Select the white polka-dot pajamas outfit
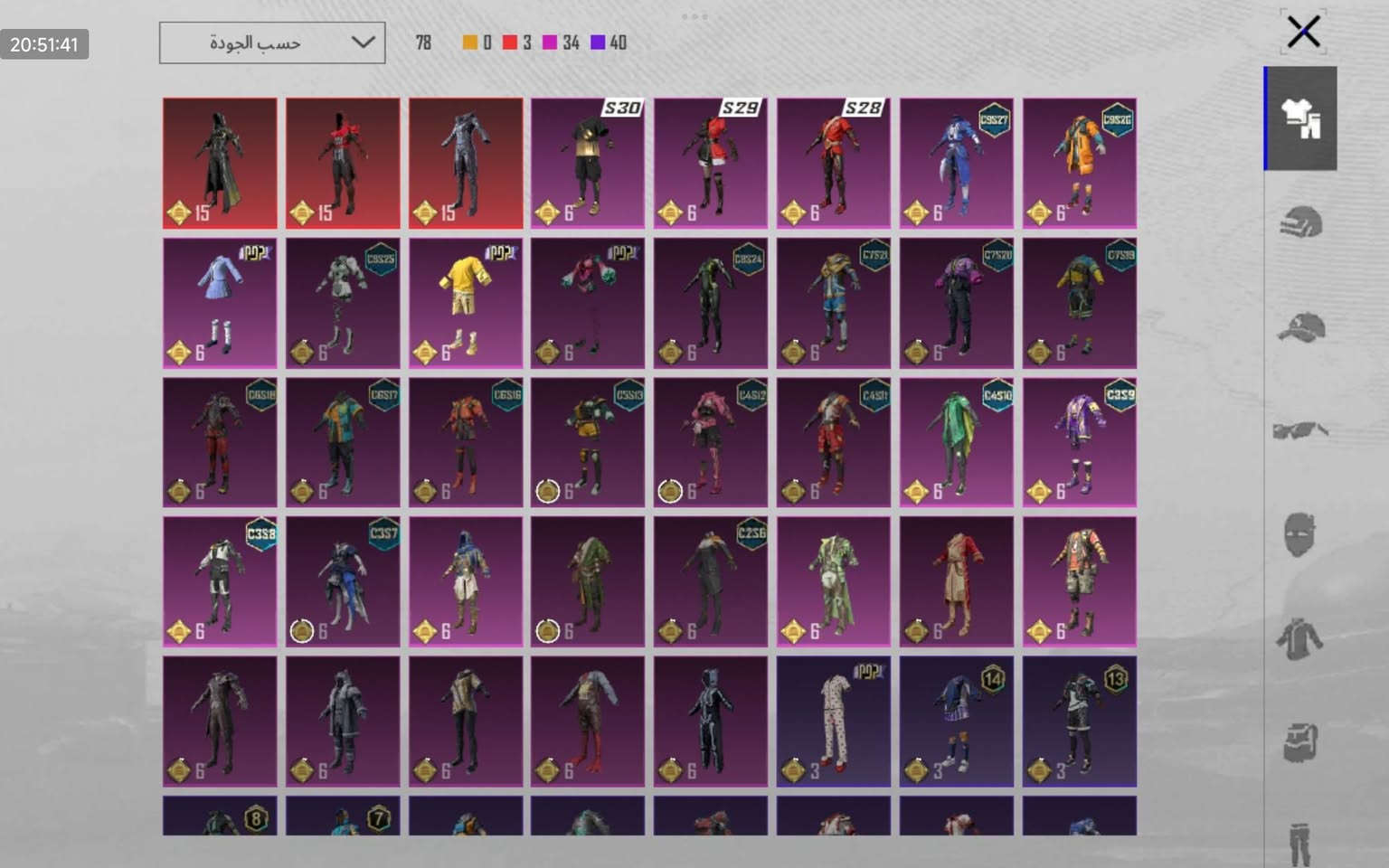 pos(834,722)
